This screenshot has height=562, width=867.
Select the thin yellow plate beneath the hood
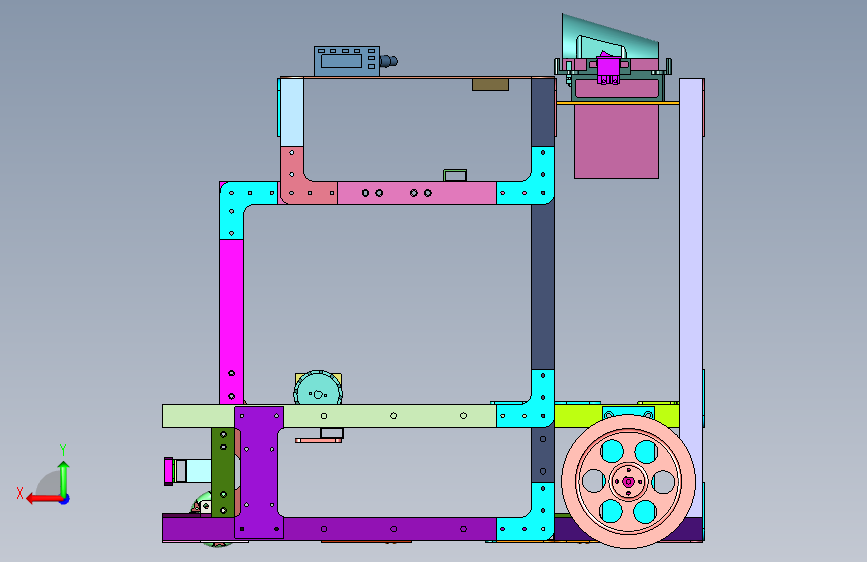point(618,103)
